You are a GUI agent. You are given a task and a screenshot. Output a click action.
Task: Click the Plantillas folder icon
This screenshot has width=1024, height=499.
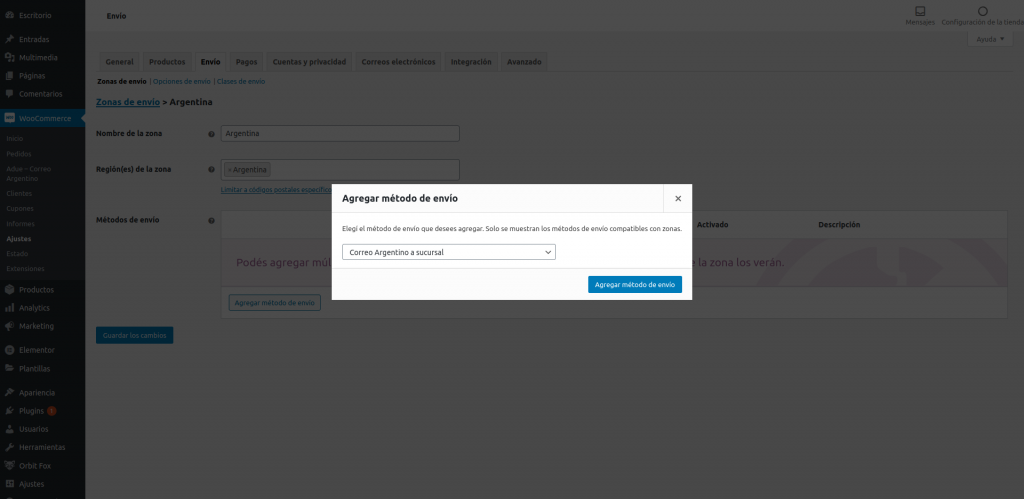[x=9, y=368]
